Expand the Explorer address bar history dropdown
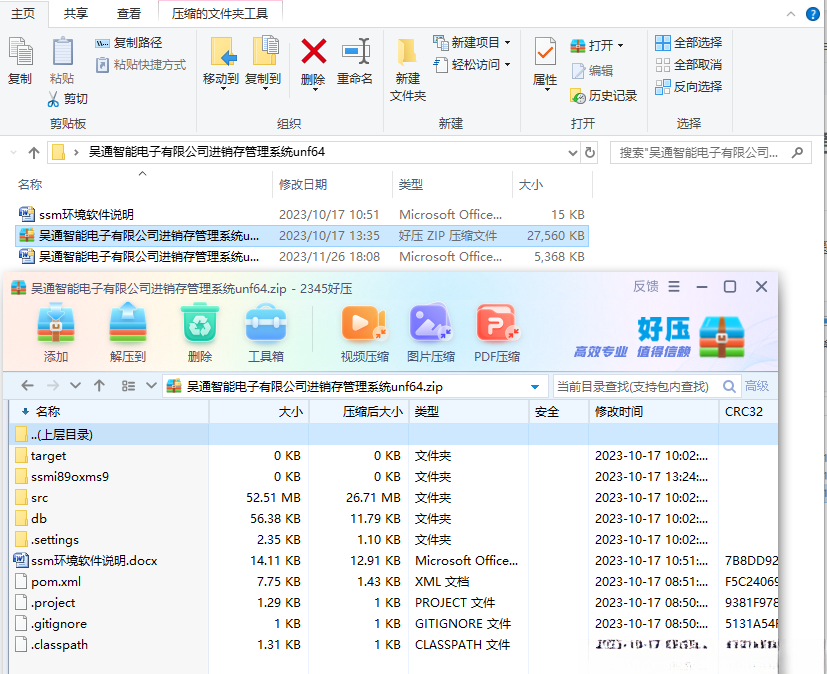The width and height of the screenshot is (827, 674). [573, 153]
